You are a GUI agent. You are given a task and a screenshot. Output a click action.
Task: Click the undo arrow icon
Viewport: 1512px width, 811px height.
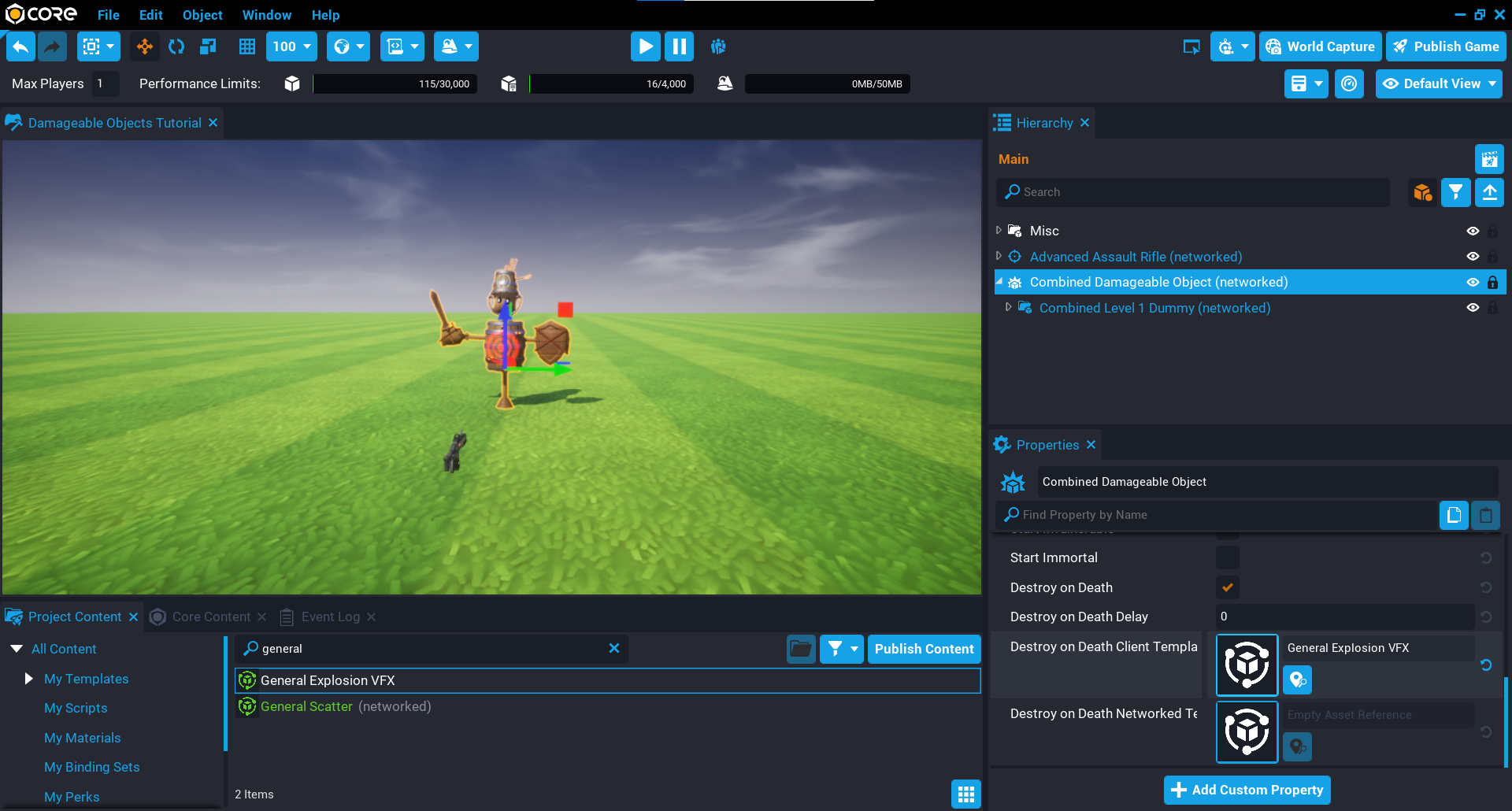coord(20,46)
